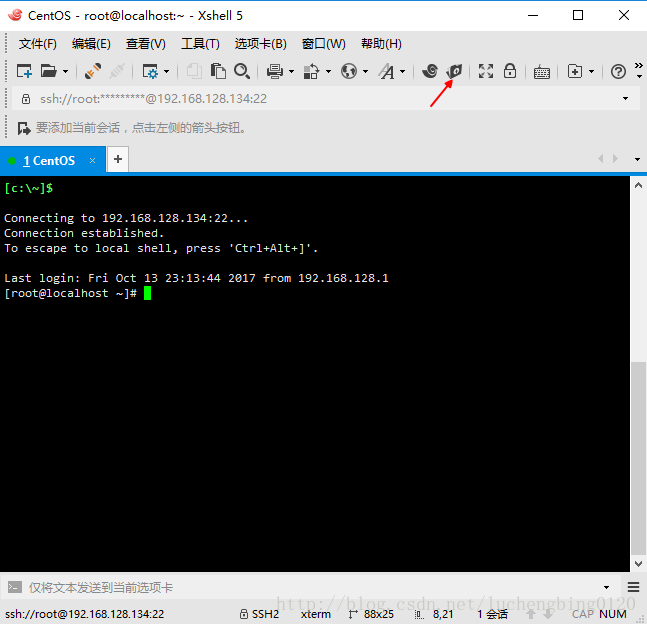This screenshot has height=624, width=647.
Task: Open the 工具(T) menu
Action: pyautogui.click(x=200, y=44)
